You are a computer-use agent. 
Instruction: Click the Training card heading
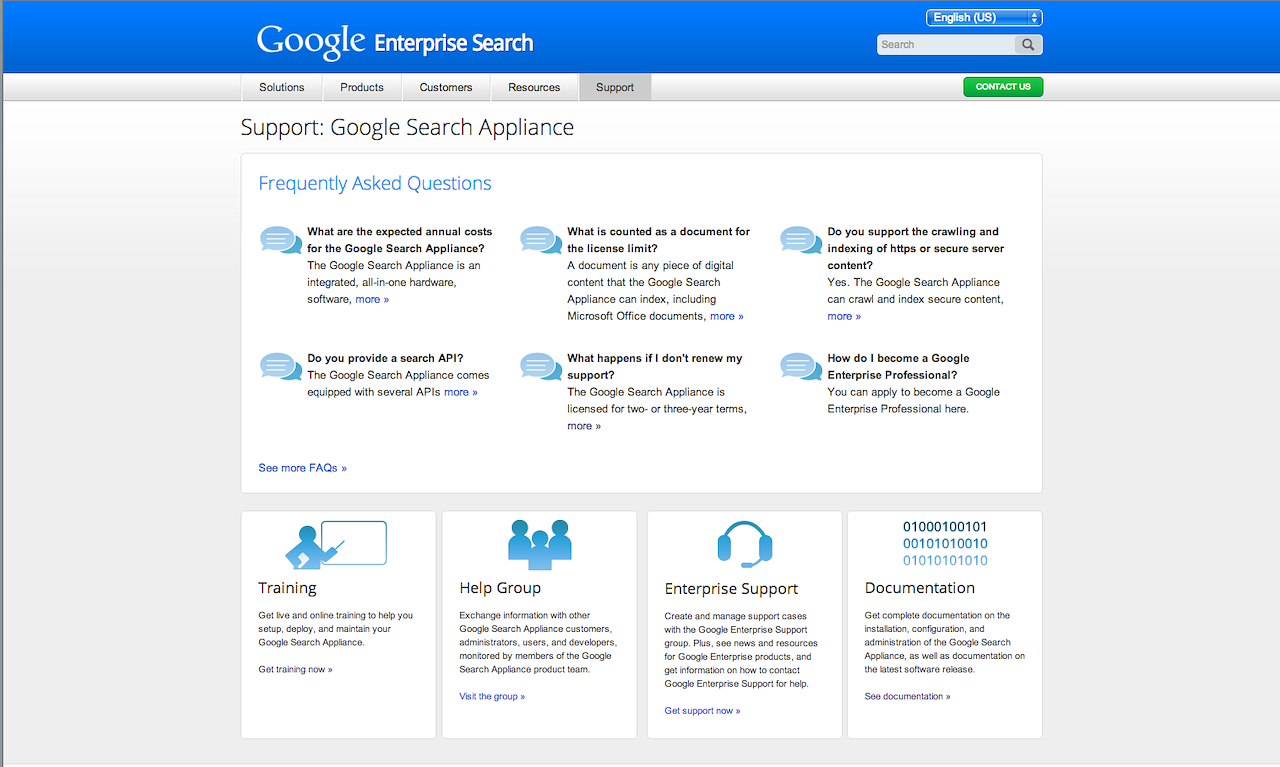click(287, 588)
